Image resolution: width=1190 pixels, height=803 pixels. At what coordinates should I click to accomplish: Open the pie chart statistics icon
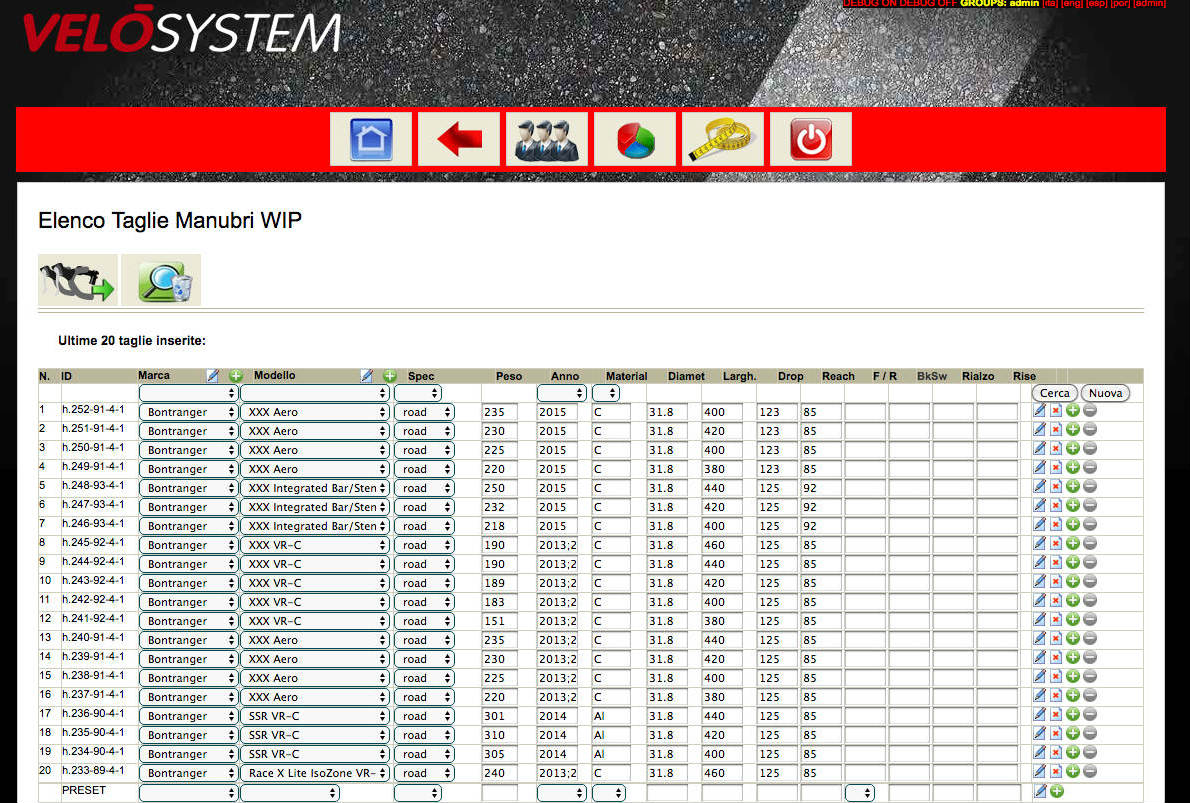coord(635,139)
